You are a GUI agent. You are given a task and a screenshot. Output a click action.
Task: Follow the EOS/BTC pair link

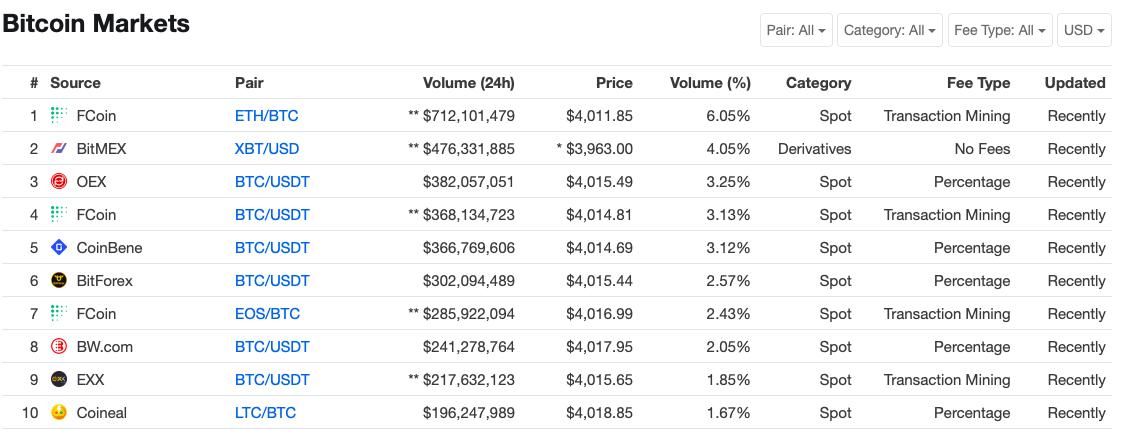click(x=267, y=314)
